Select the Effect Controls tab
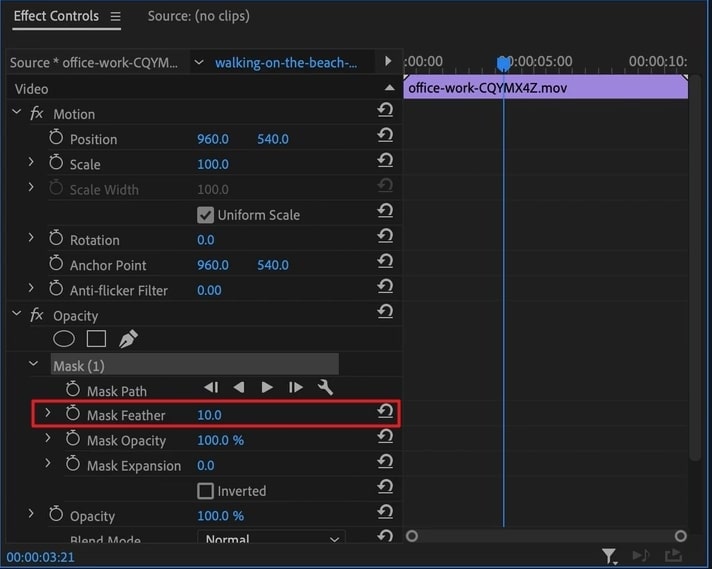Screen dimensions: 712x569 (x=56, y=16)
